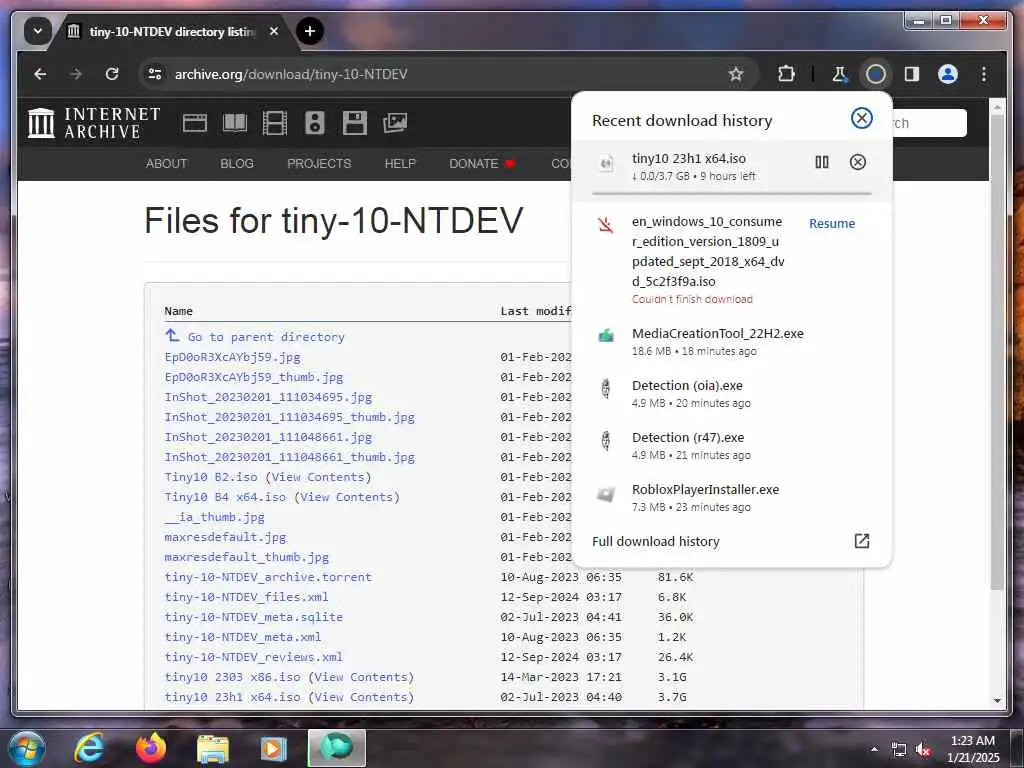
Task: Click the muted volume tray icon
Action: point(923,750)
